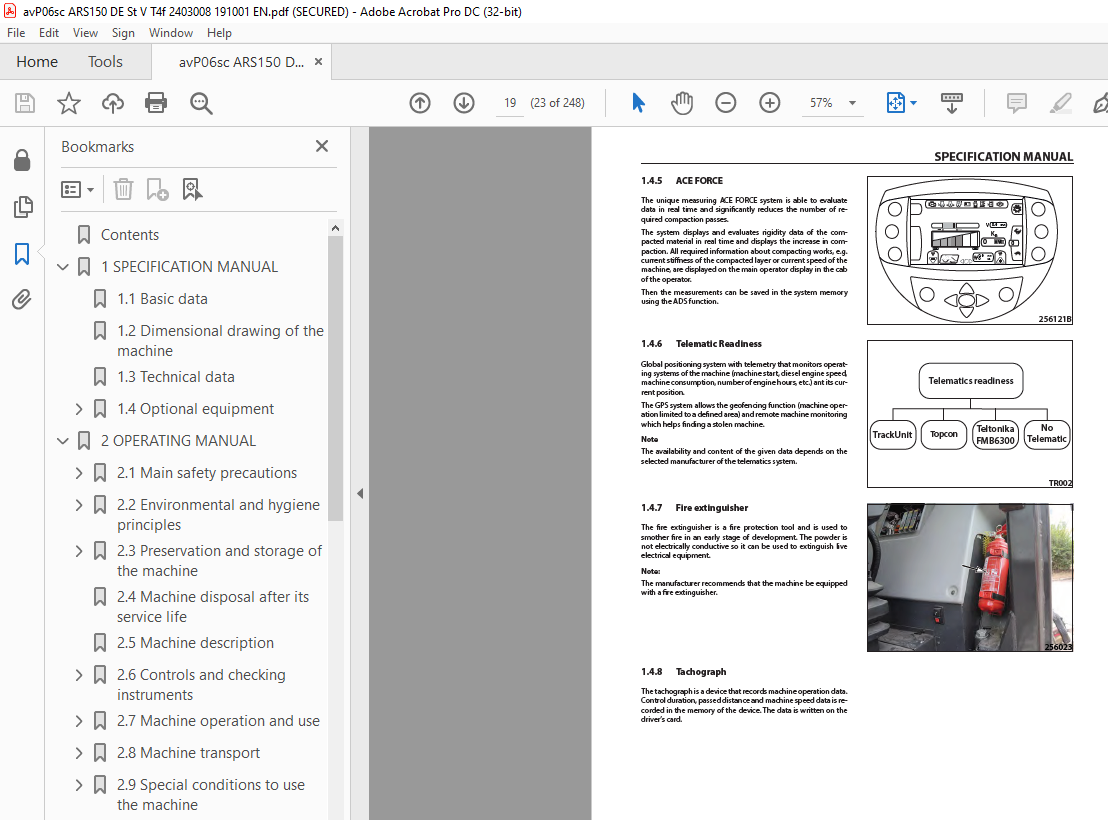Open the zoom level dropdown
Viewport: 1108px width, 820px height.
tap(852, 103)
